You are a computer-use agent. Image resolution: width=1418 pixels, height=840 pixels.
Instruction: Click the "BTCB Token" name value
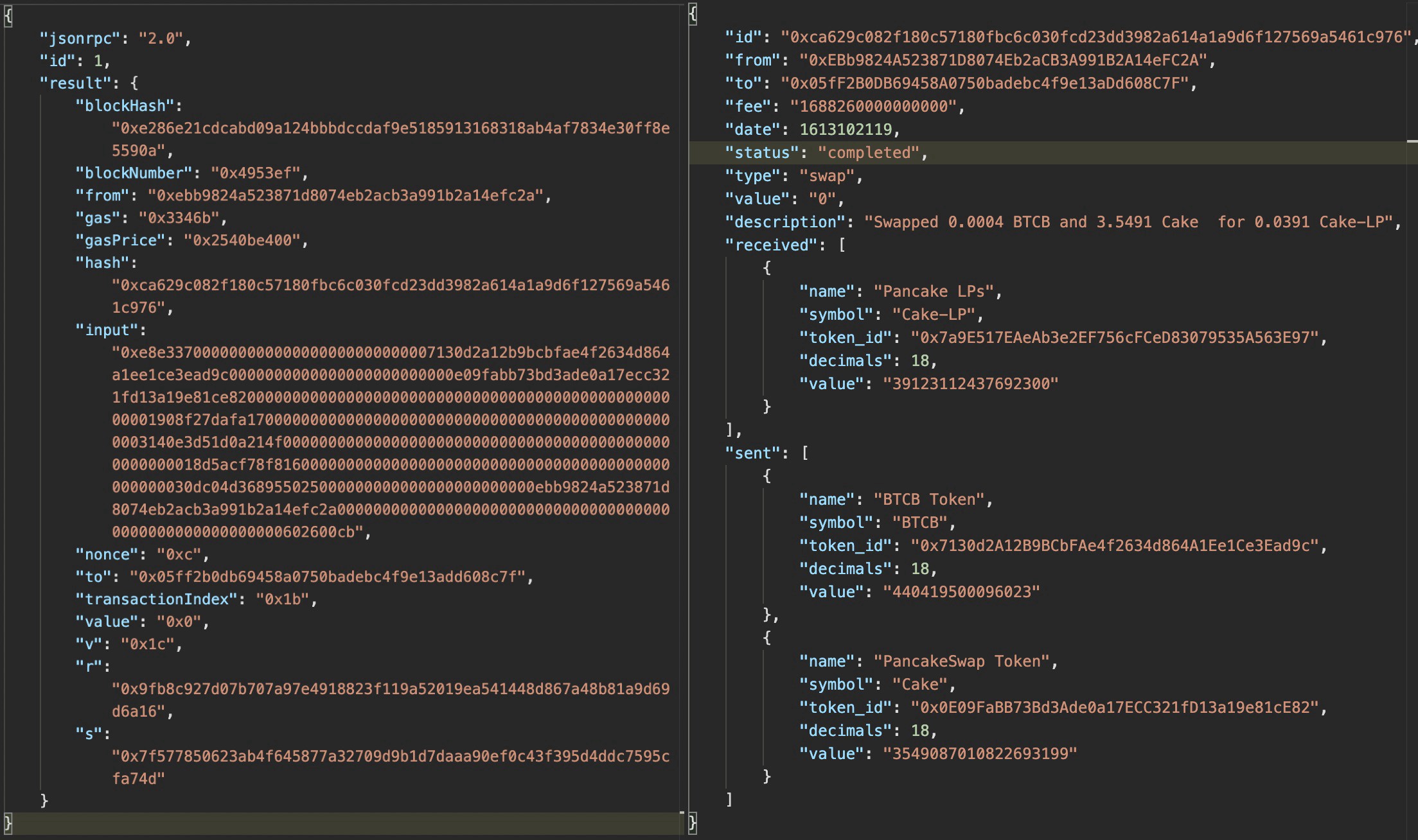[x=928, y=500]
